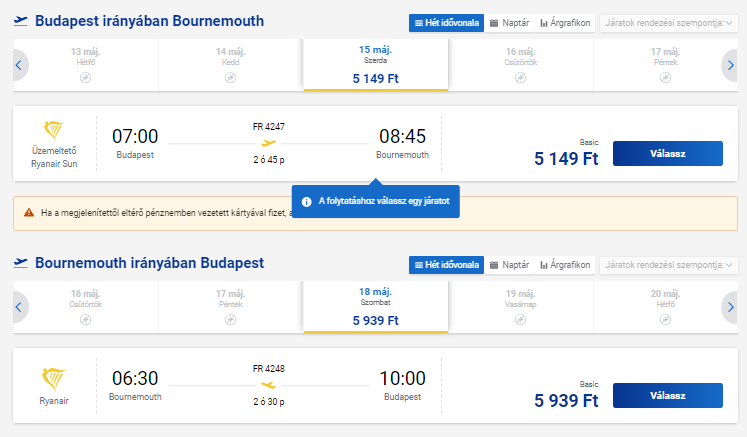The width and height of the screenshot is (747, 437).
Task: Click the next week arrow for Bournemouth–Budapest dates
Action: (x=730, y=307)
